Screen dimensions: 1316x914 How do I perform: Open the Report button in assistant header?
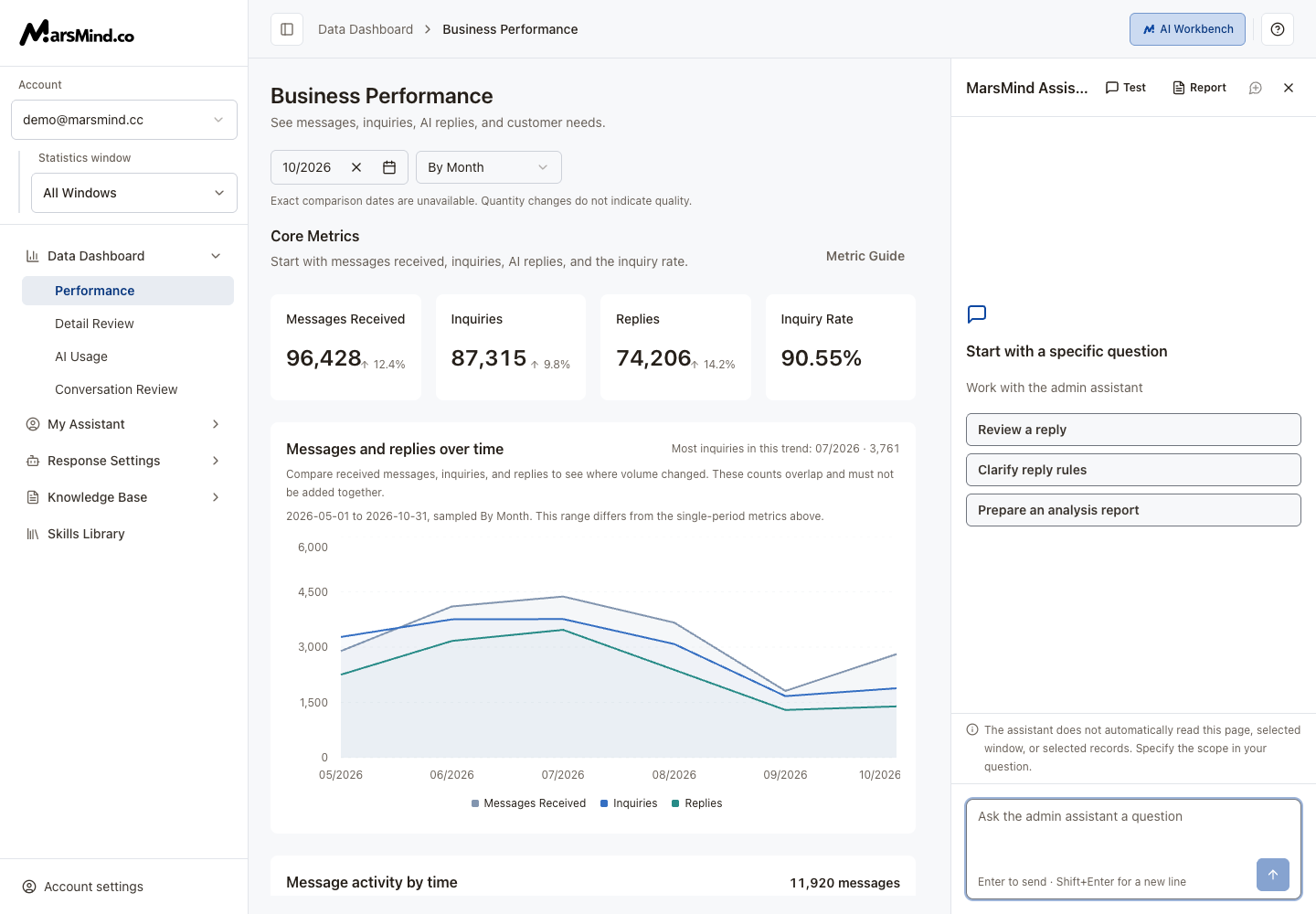pos(1199,88)
